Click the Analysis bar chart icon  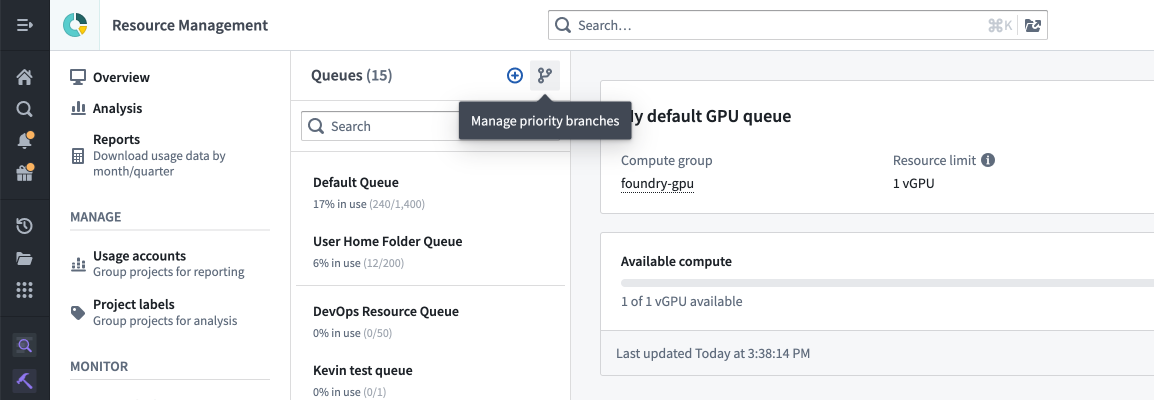click(x=78, y=108)
